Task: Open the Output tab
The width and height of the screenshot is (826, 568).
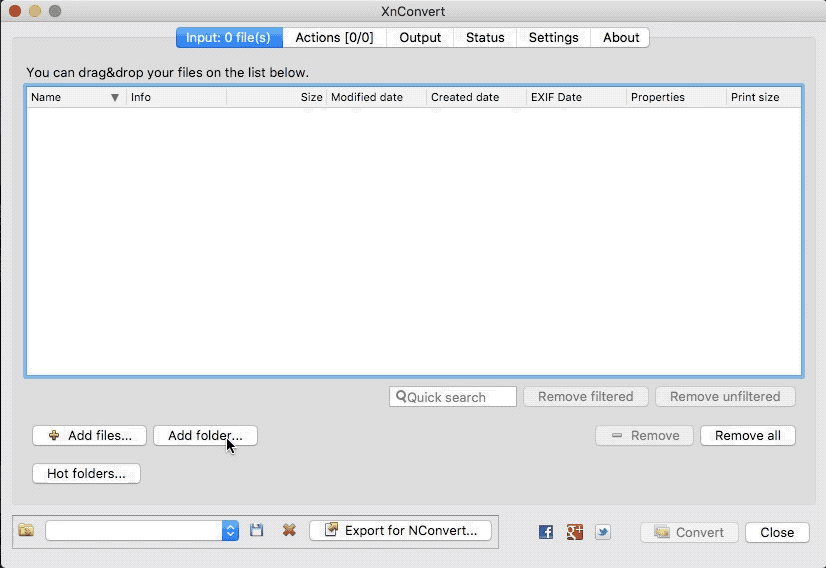Action: click(x=420, y=37)
